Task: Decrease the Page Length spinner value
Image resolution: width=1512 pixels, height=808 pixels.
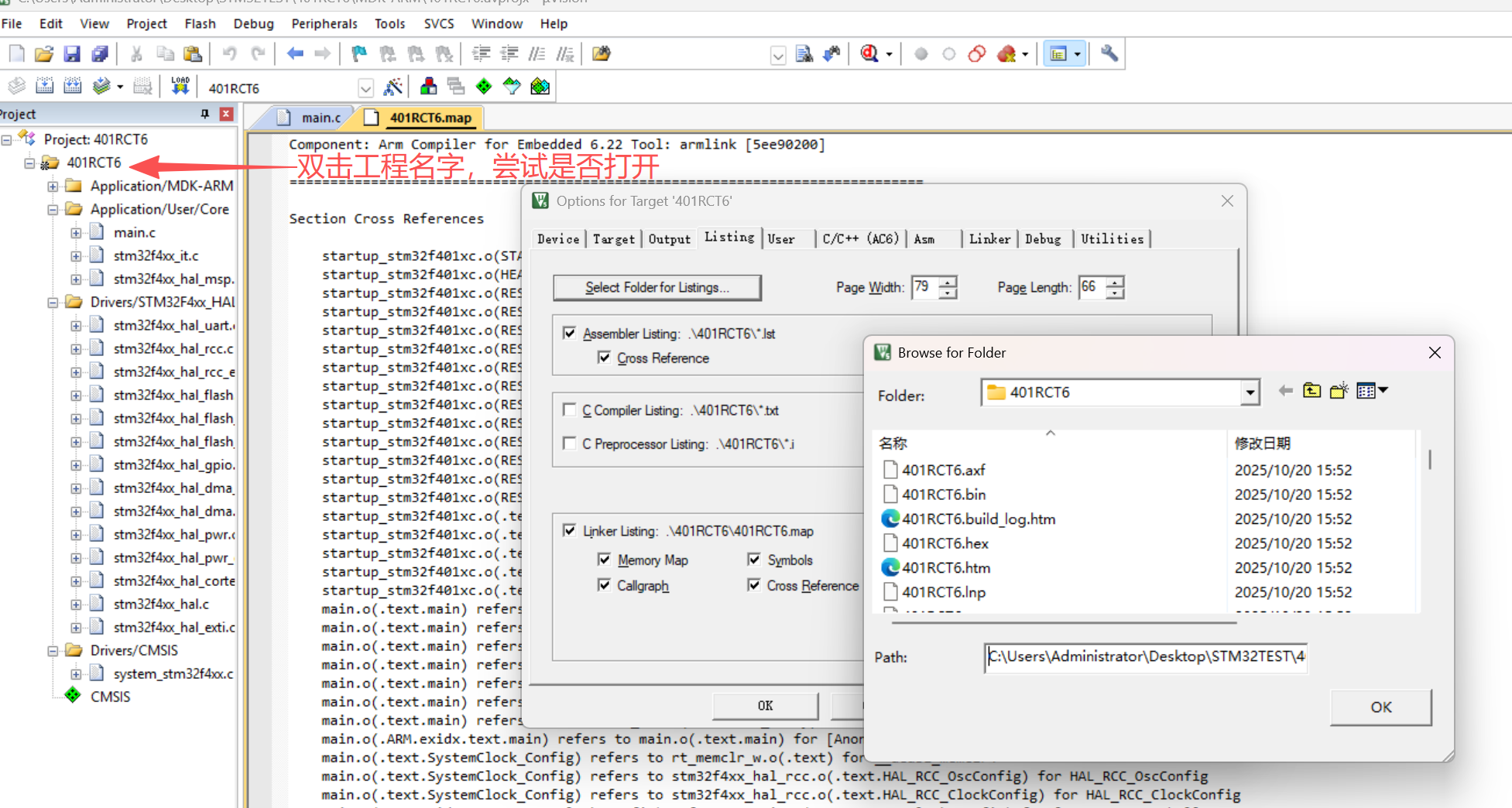Action: point(1115,293)
